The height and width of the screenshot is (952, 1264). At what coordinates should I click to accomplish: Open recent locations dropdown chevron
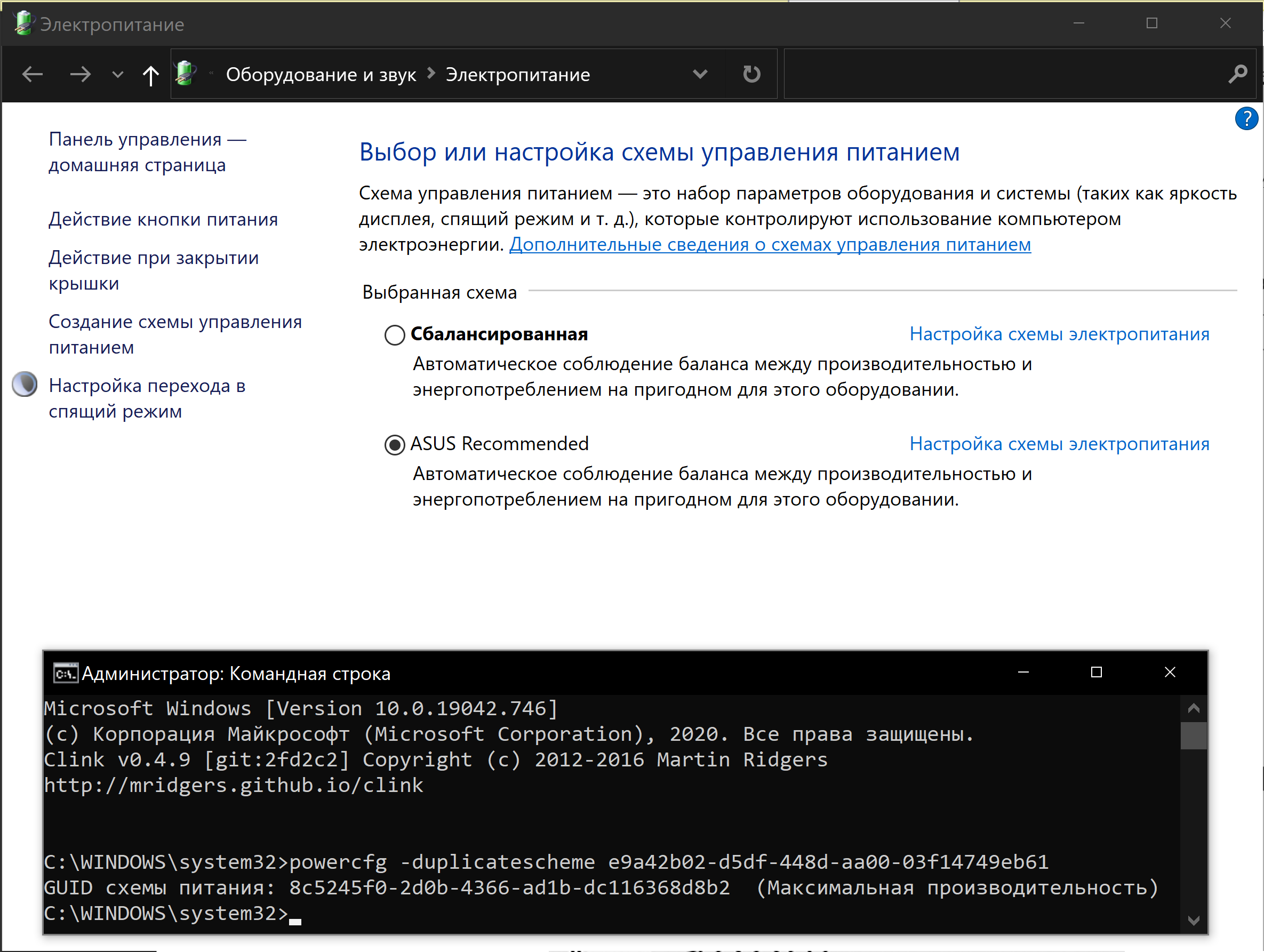point(118,74)
